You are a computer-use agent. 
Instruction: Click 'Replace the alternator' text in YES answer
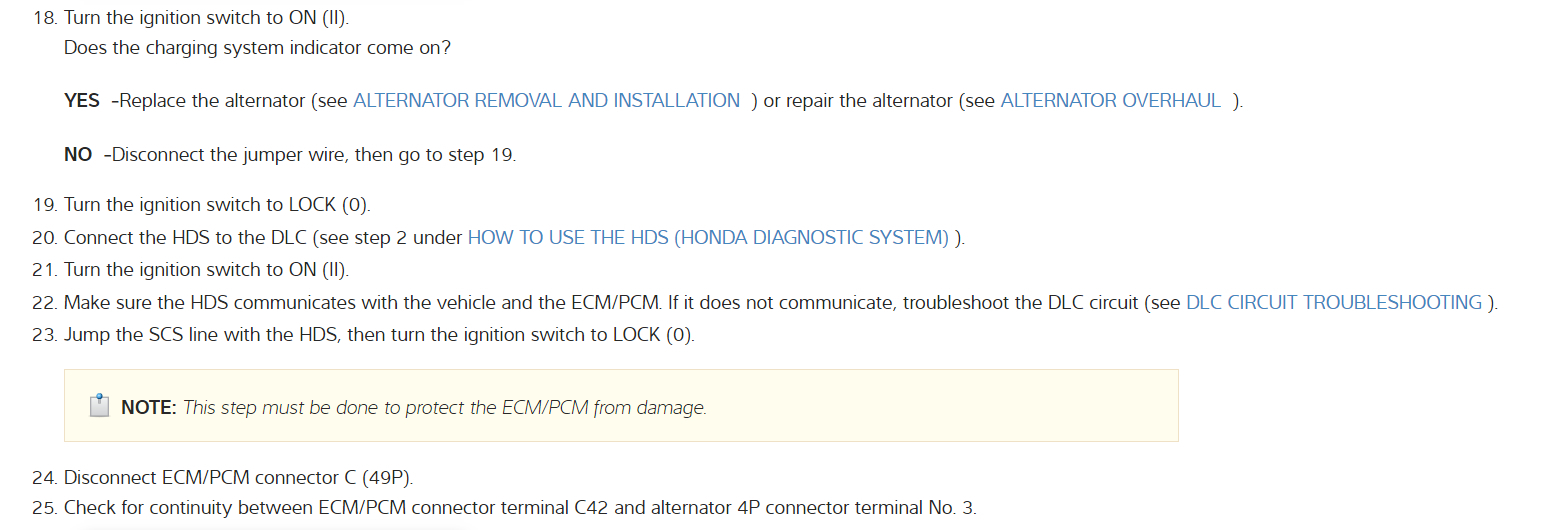pos(212,101)
